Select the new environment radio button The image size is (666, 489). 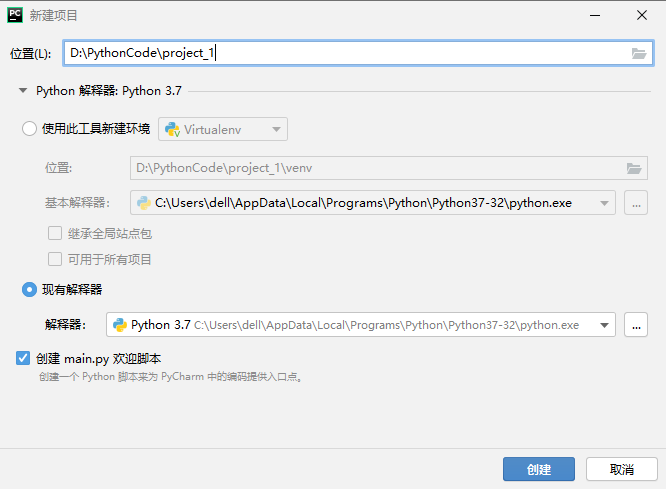29,129
